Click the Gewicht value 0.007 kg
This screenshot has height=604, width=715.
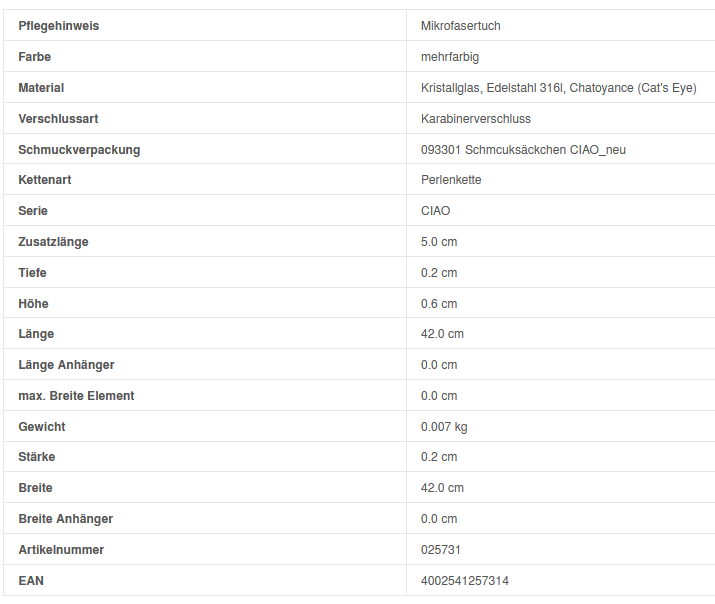pyautogui.click(x=444, y=427)
